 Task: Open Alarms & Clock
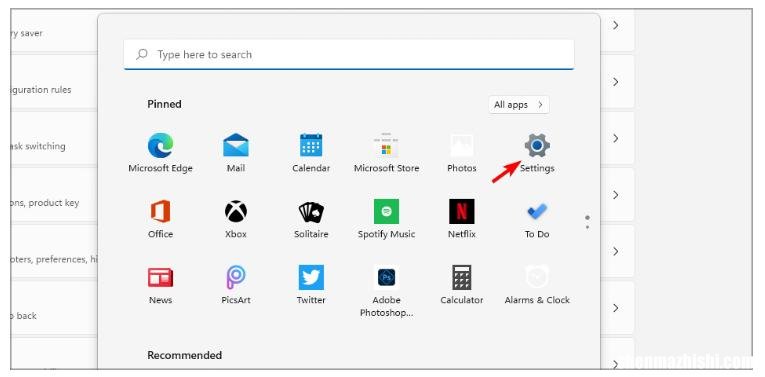point(537,285)
